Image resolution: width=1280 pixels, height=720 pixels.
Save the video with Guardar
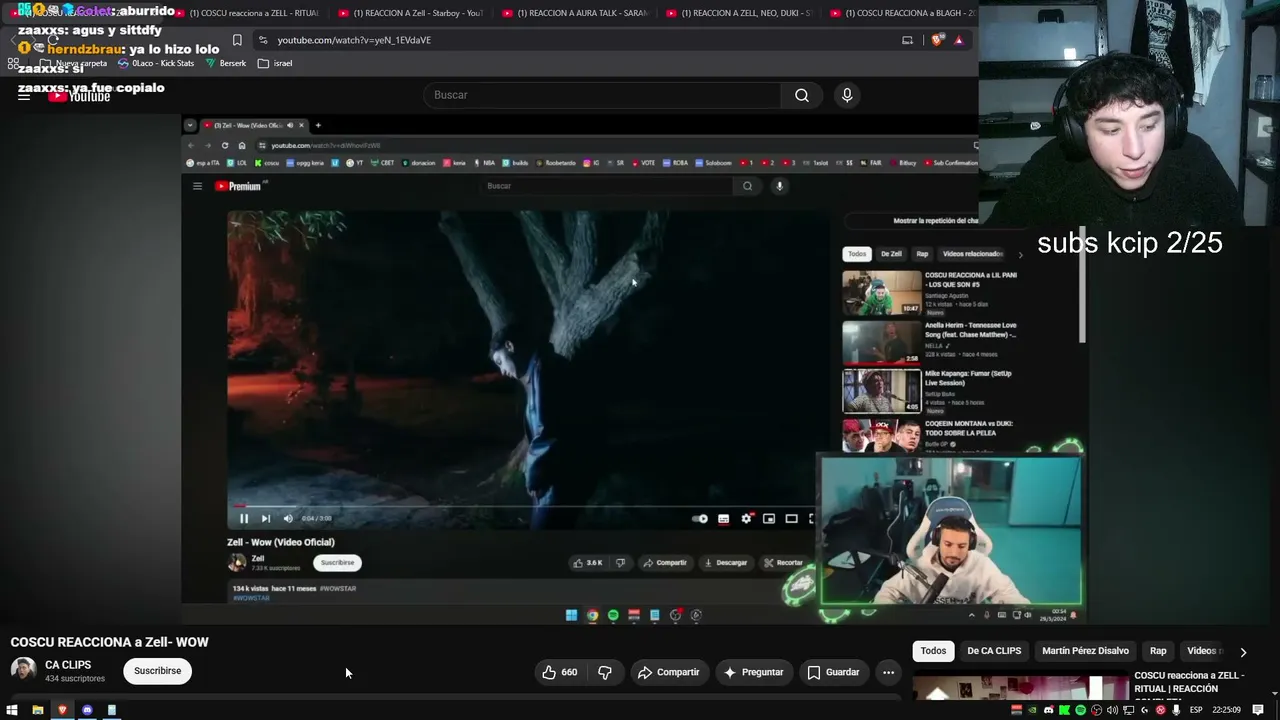point(833,672)
